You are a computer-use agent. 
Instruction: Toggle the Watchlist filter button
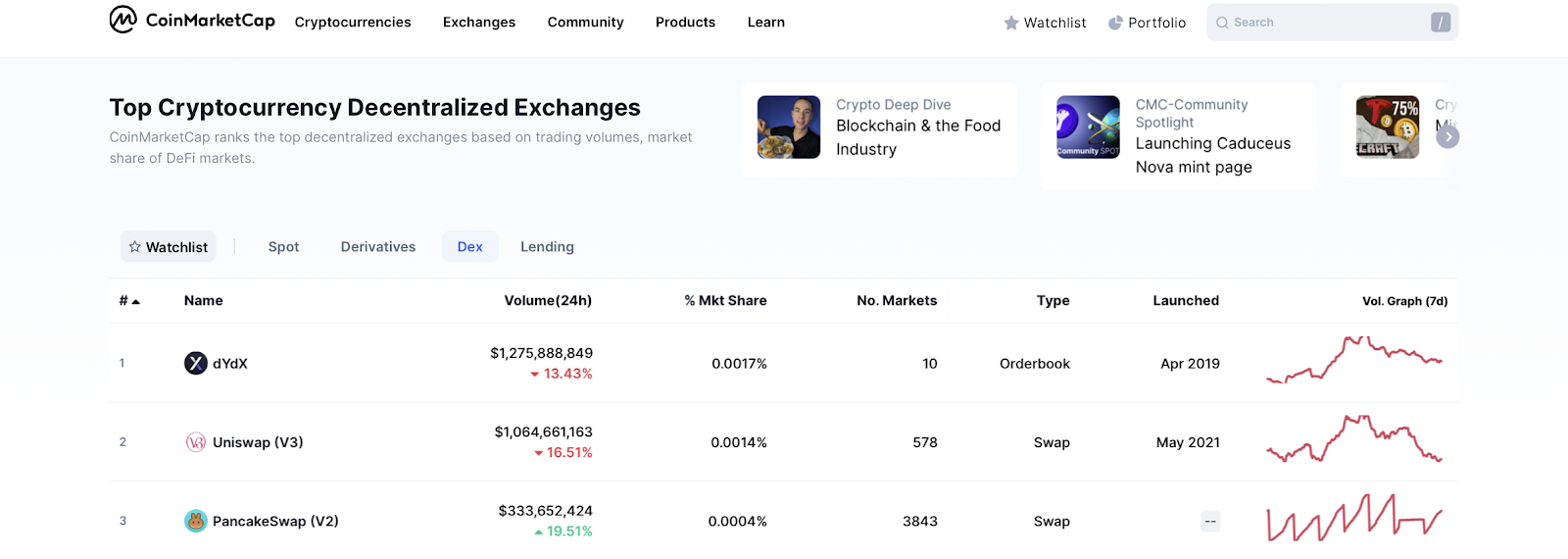[169, 247]
